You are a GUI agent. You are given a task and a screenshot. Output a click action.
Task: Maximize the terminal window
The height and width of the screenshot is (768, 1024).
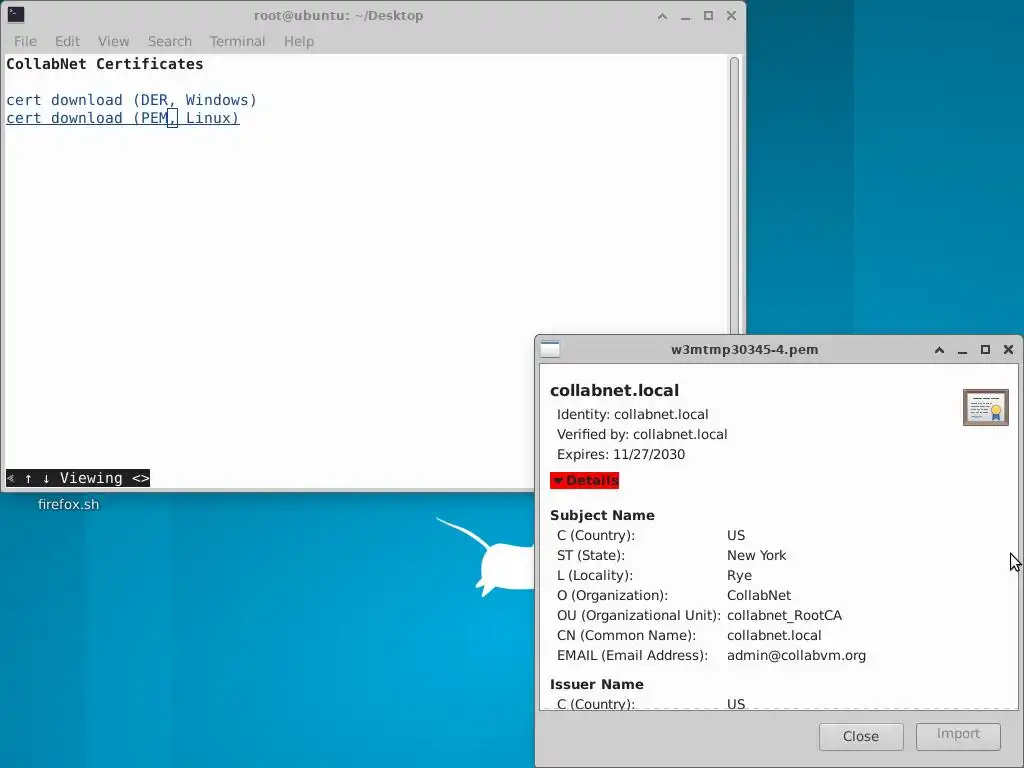click(x=708, y=16)
